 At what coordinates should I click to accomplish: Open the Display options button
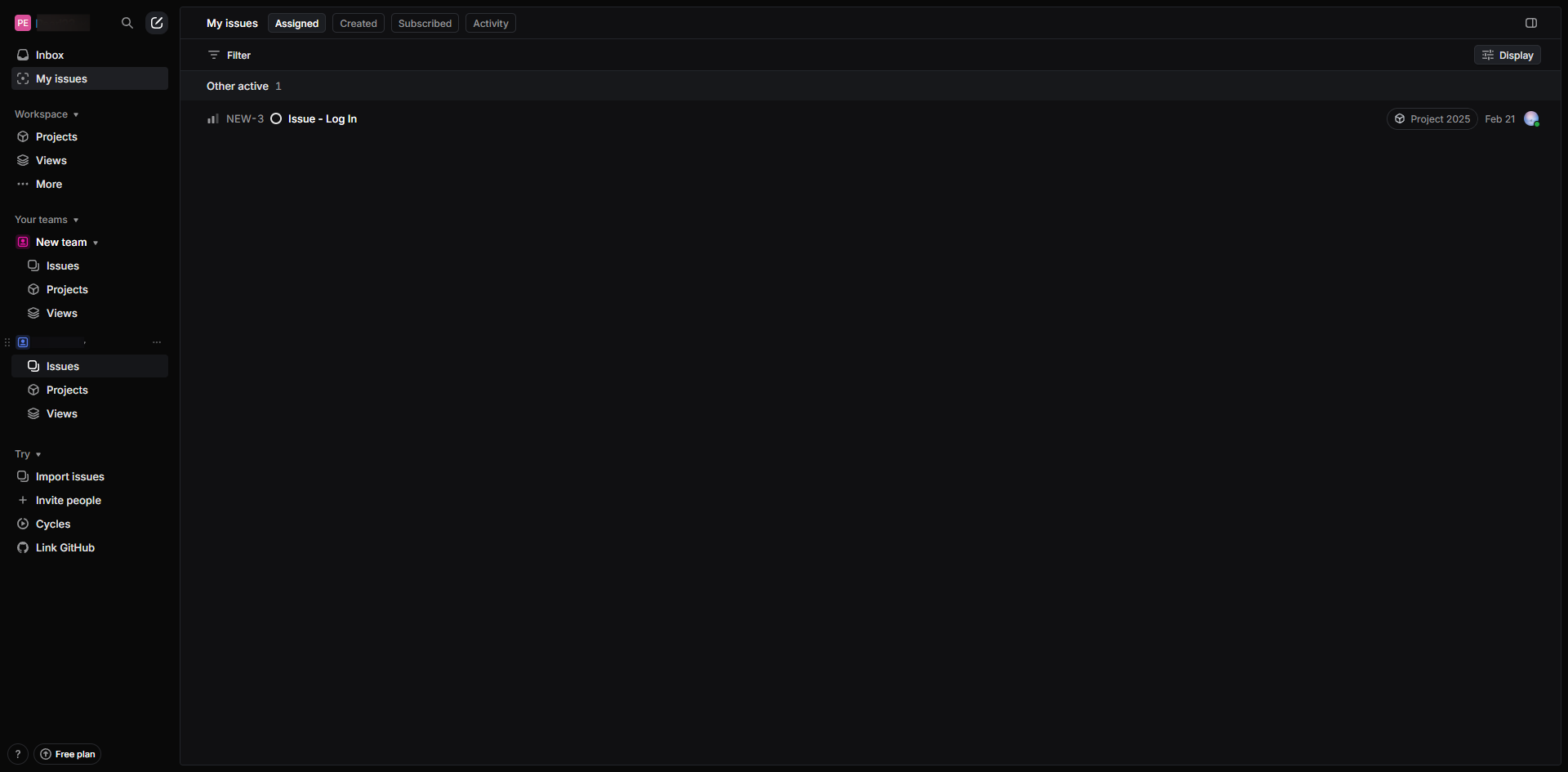click(x=1508, y=55)
